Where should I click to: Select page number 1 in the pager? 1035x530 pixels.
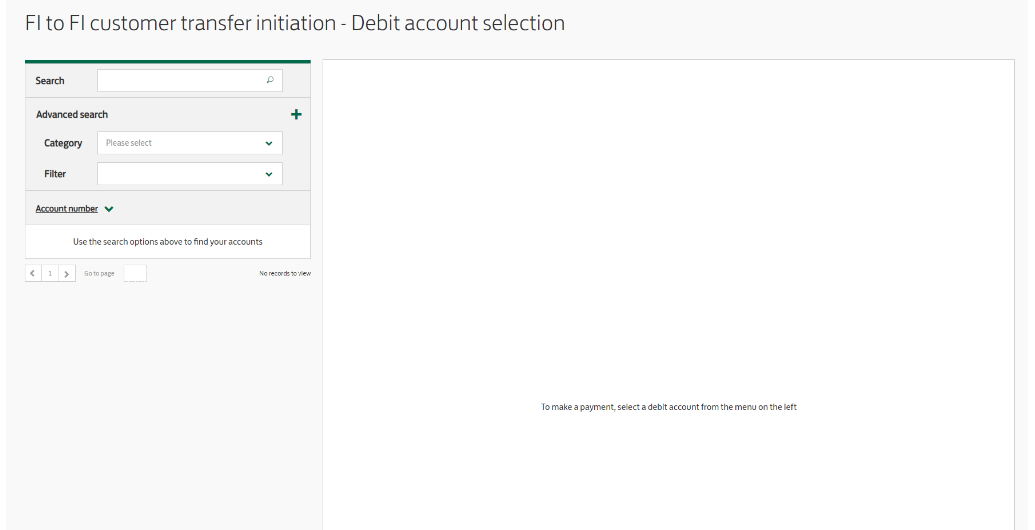pyautogui.click(x=50, y=273)
